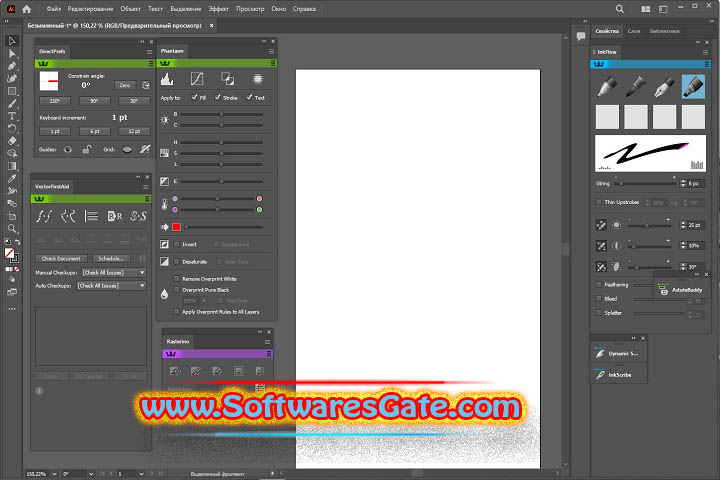Enable the Invert checkbox
This screenshot has height=480, width=720.
point(176,244)
